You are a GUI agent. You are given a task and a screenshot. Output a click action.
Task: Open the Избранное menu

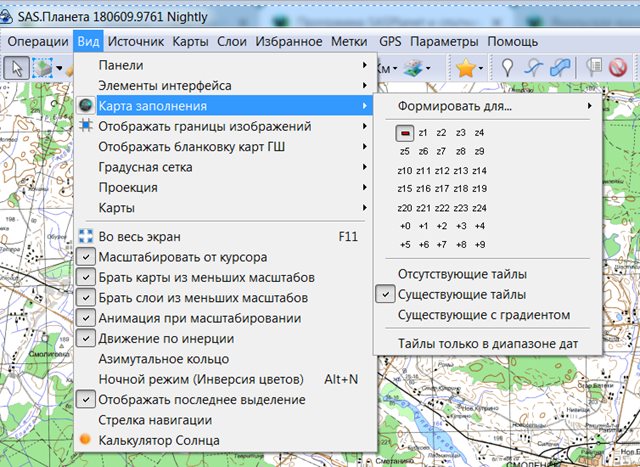(x=289, y=41)
